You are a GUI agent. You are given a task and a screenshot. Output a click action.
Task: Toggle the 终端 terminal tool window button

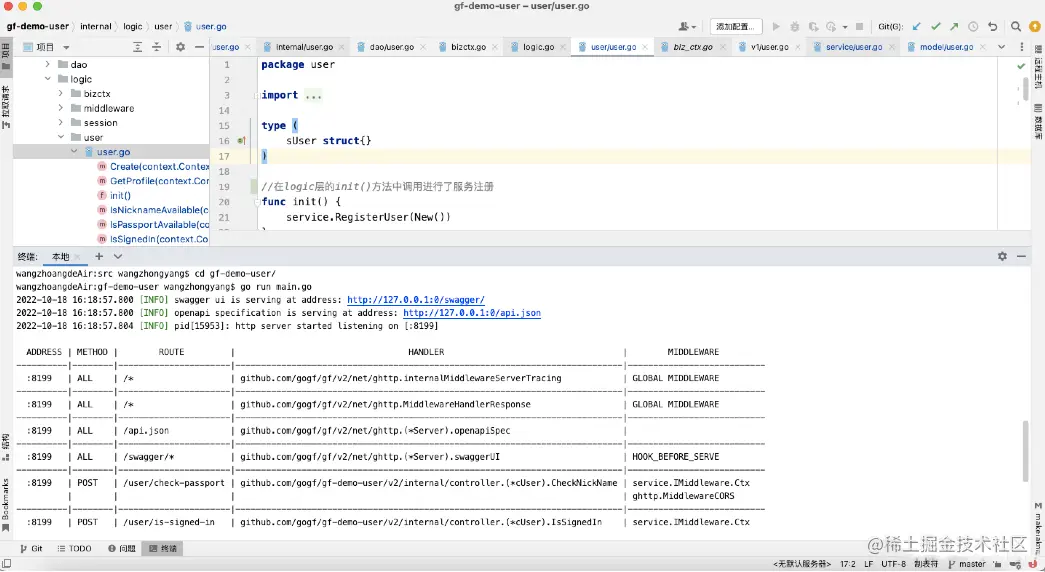(163, 548)
